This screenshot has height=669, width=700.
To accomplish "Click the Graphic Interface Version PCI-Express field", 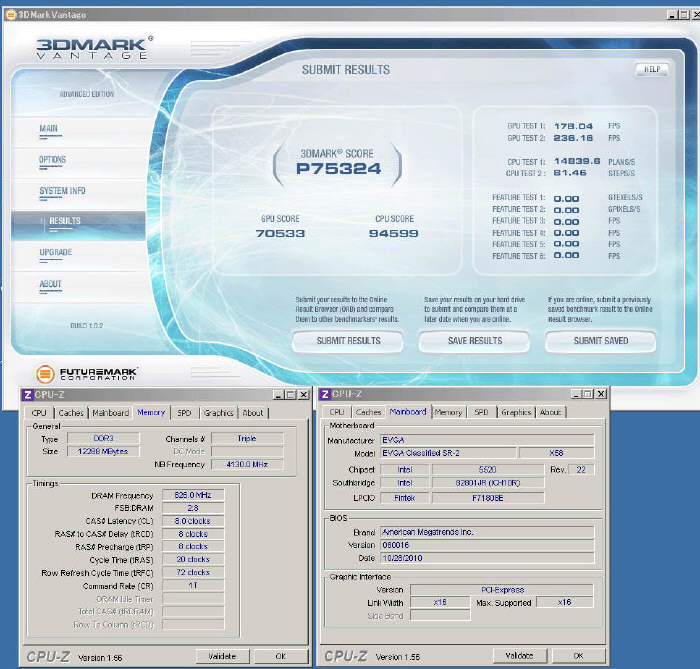I will (502, 590).
